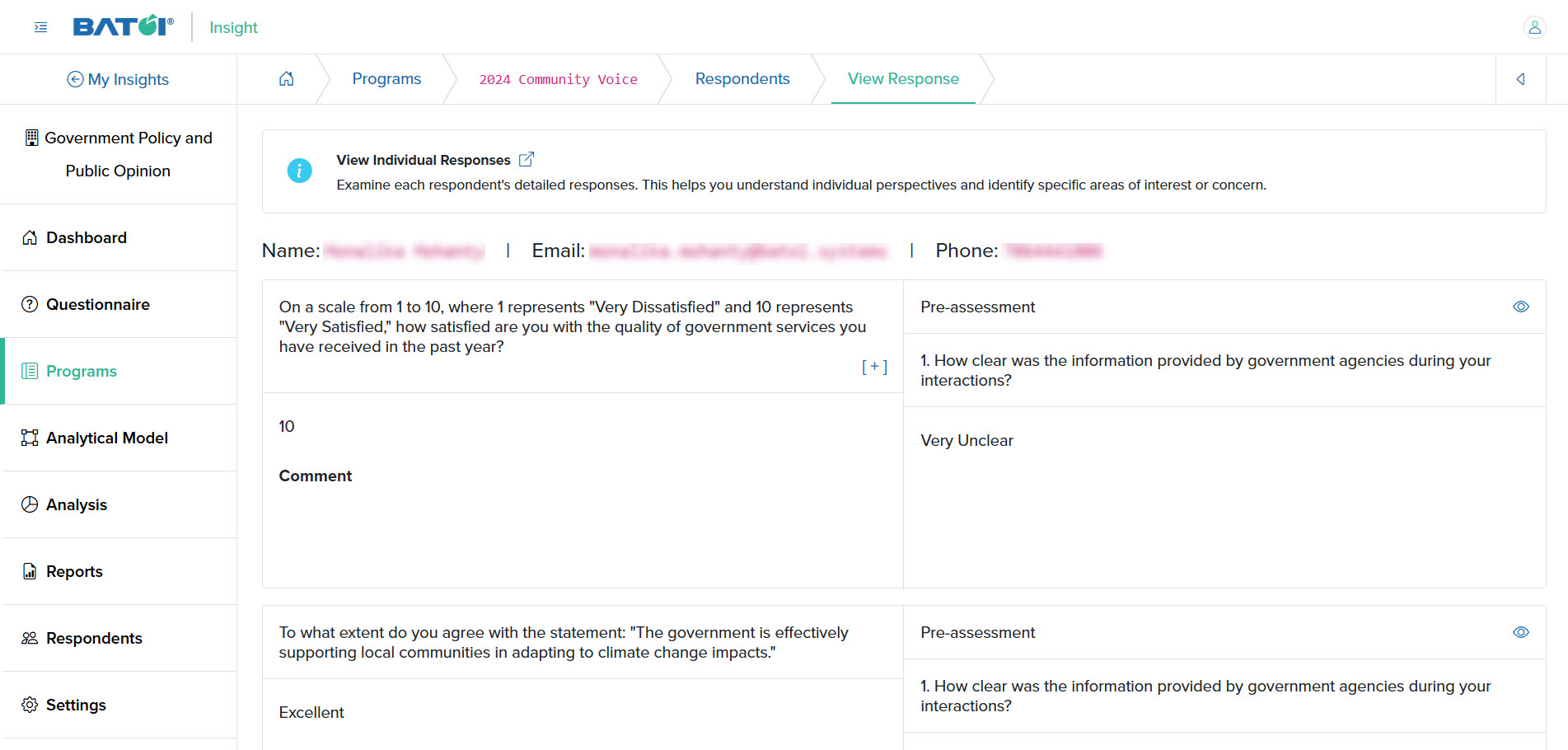Select the Excellent answer text
Screen dimensions: 1568x750
tap(311, 712)
